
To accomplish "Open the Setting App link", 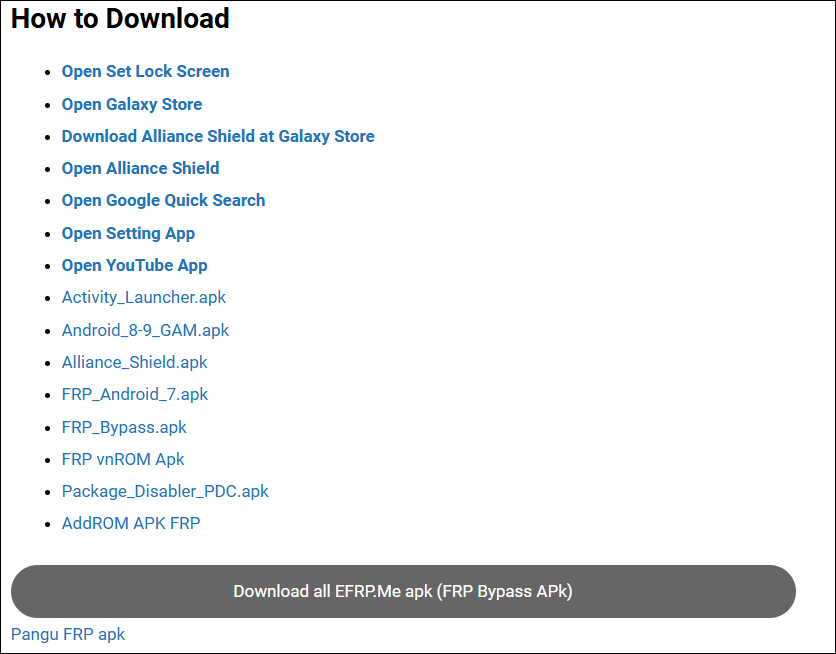I will [x=128, y=233].
